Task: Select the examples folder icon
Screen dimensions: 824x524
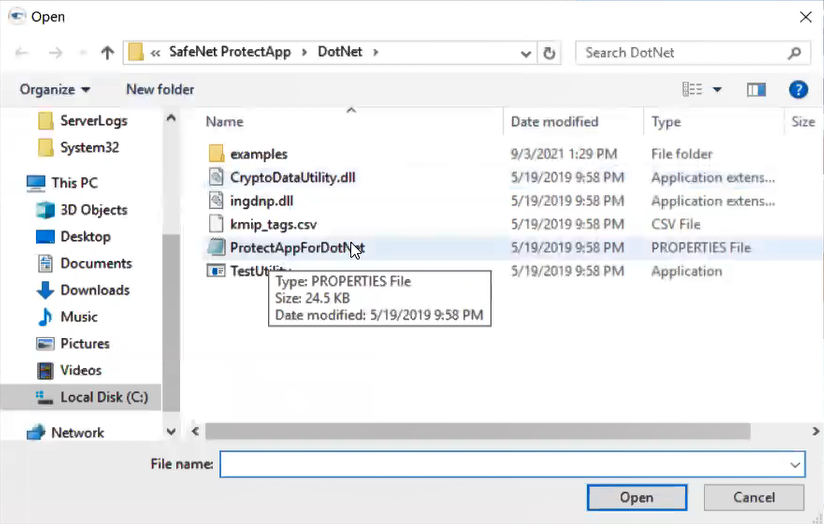Action: tap(217, 154)
